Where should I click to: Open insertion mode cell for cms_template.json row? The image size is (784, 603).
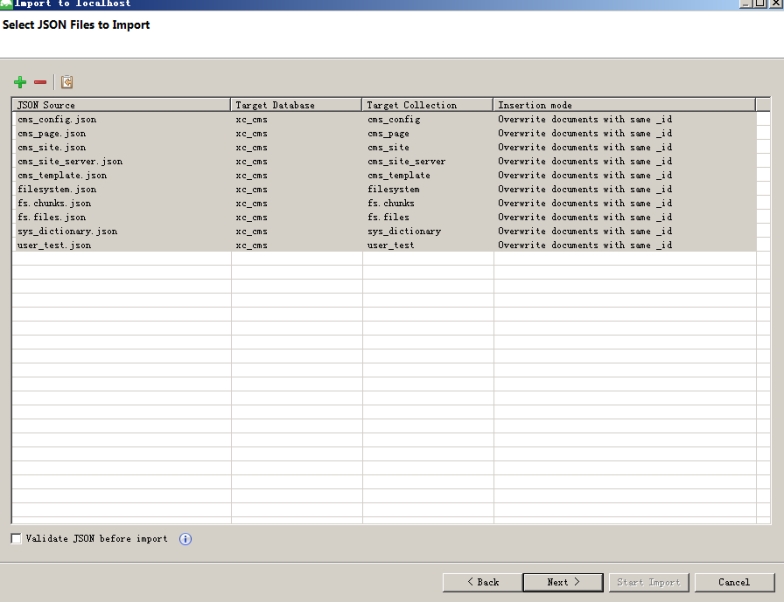[x=624, y=176]
